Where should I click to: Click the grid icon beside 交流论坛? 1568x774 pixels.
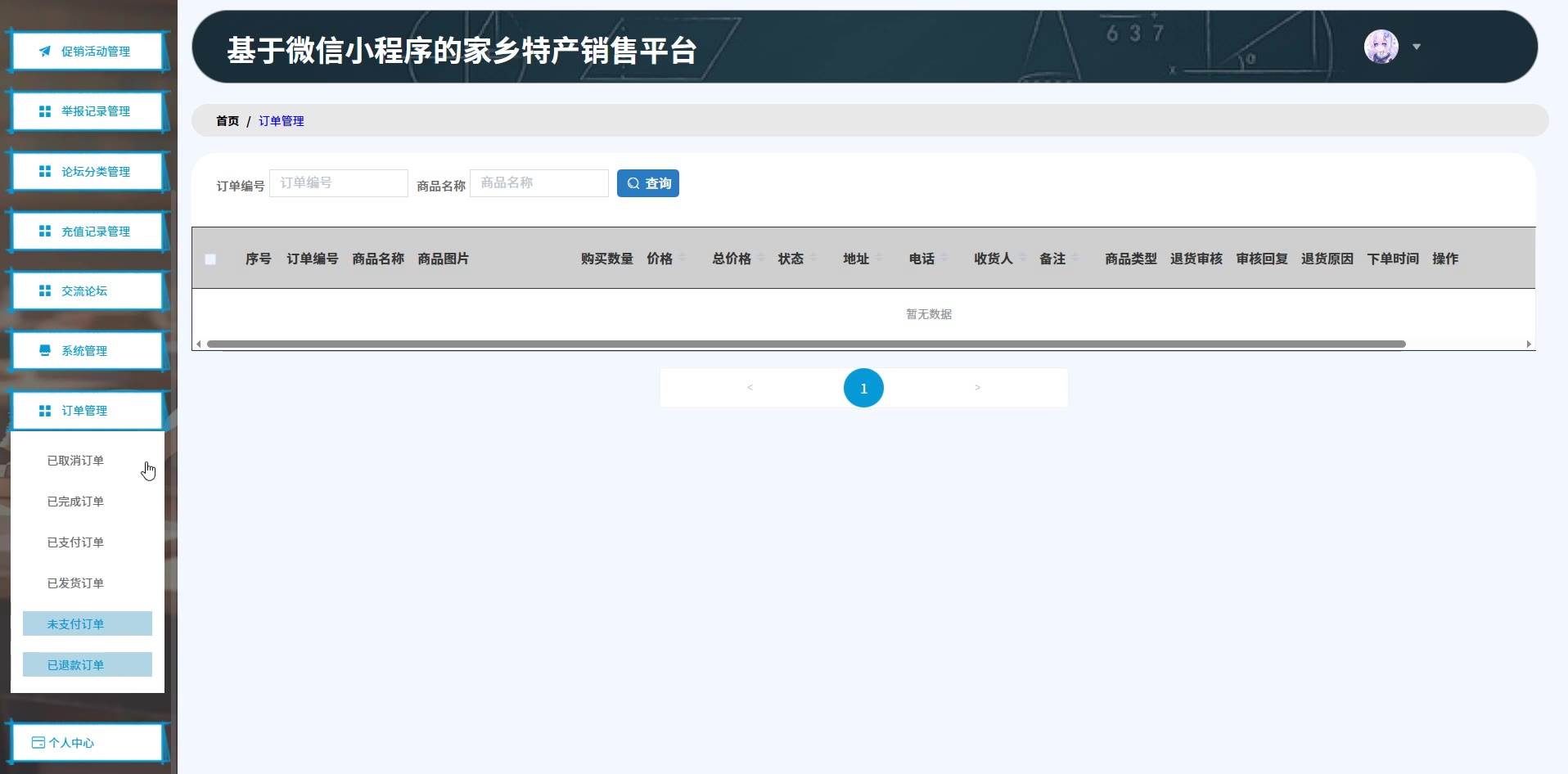coord(45,291)
